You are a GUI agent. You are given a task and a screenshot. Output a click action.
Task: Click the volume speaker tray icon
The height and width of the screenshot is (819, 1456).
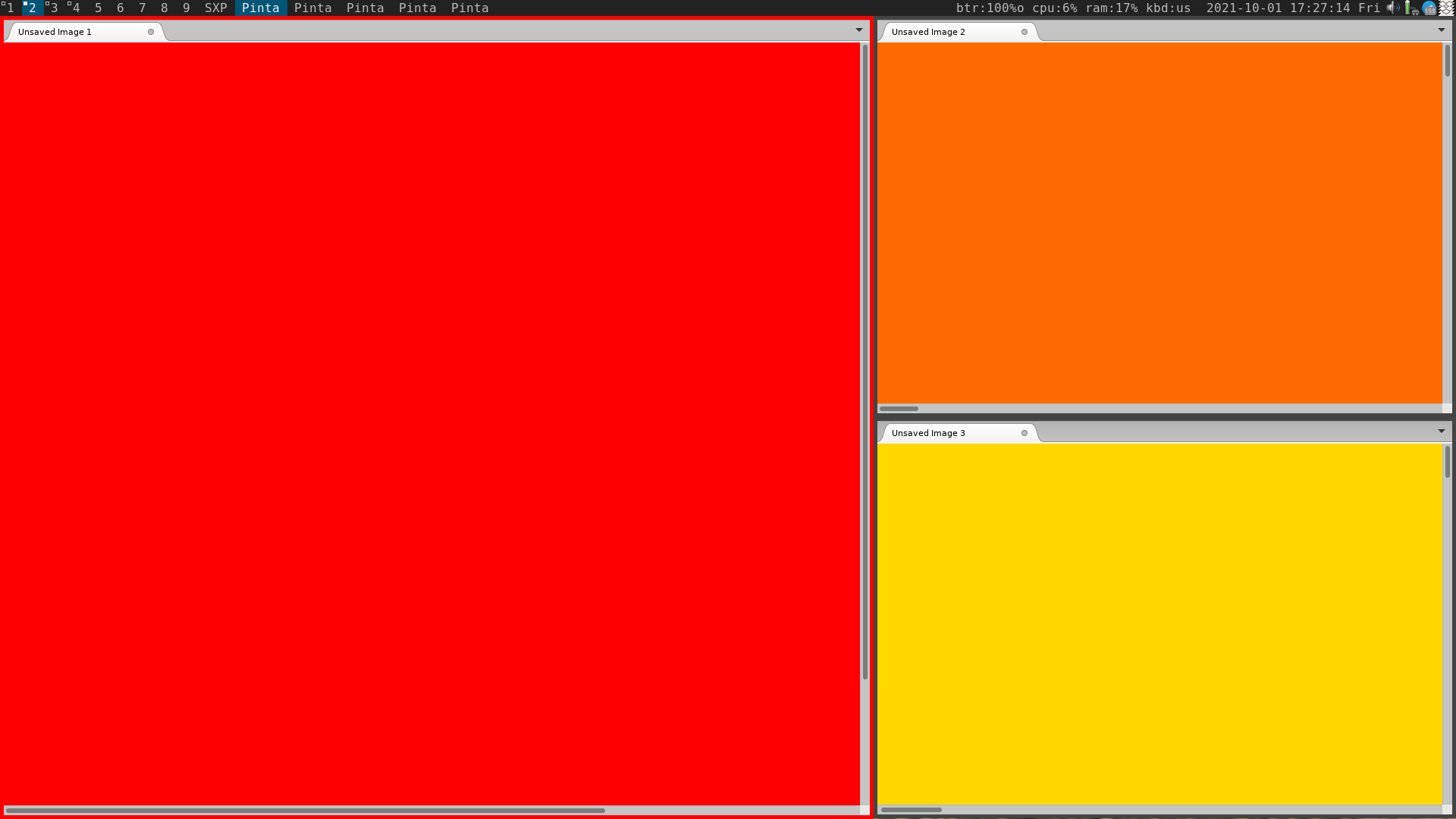click(1393, 8)
